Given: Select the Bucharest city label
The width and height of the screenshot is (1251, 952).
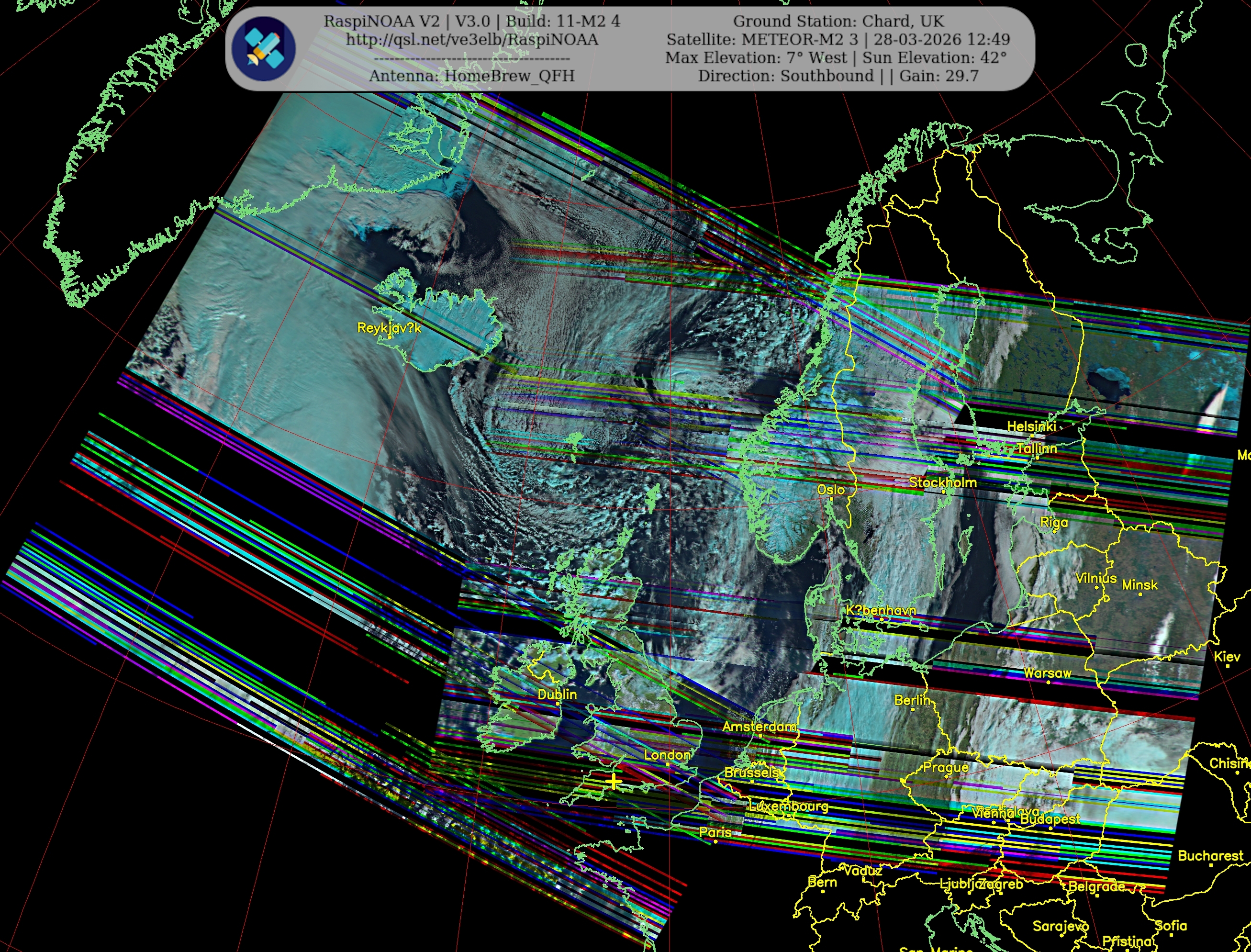Looking at the screenshot, I should (x=1210, y=856).
